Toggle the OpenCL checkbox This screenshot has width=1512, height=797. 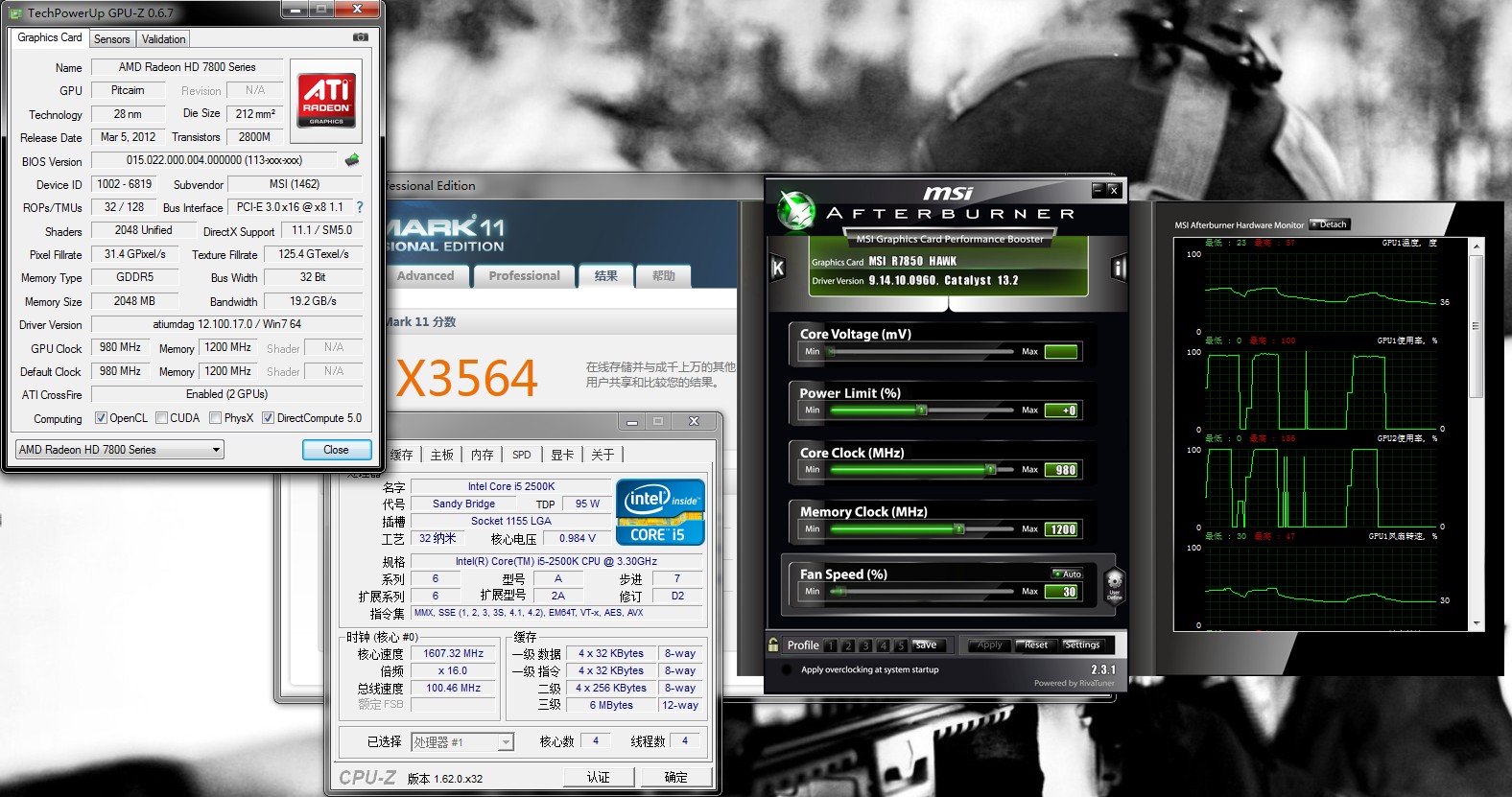point(101,418)
